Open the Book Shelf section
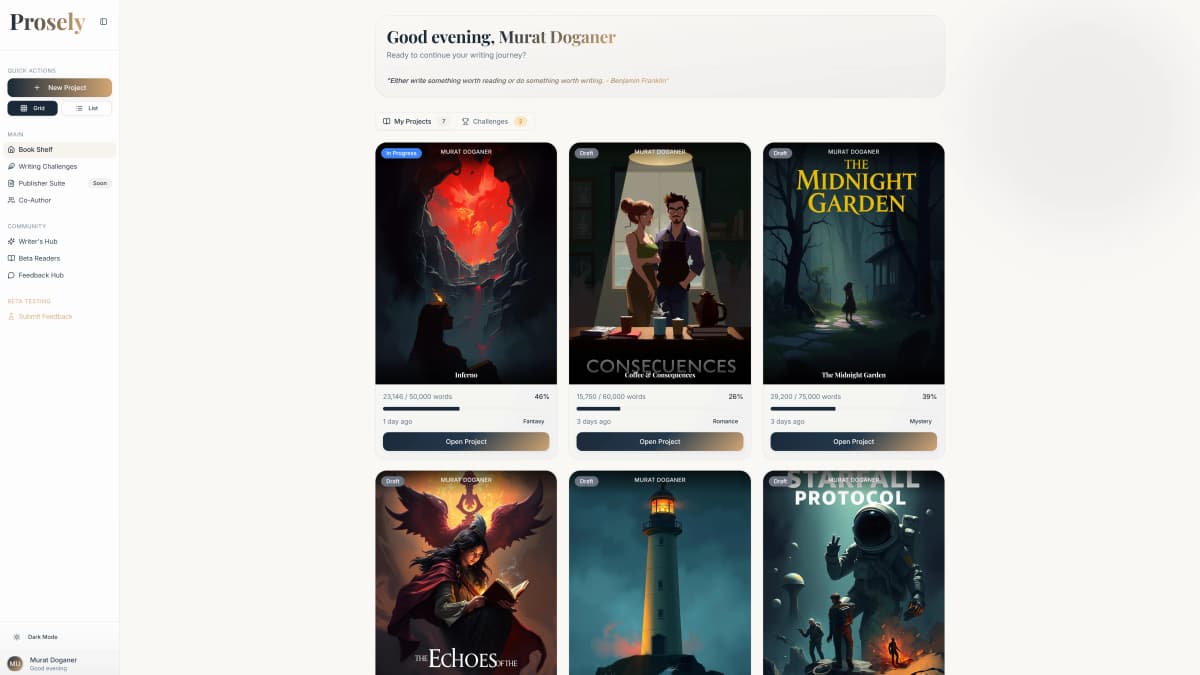The width and height of the screenshot is (1200, 675). [38, 149]
